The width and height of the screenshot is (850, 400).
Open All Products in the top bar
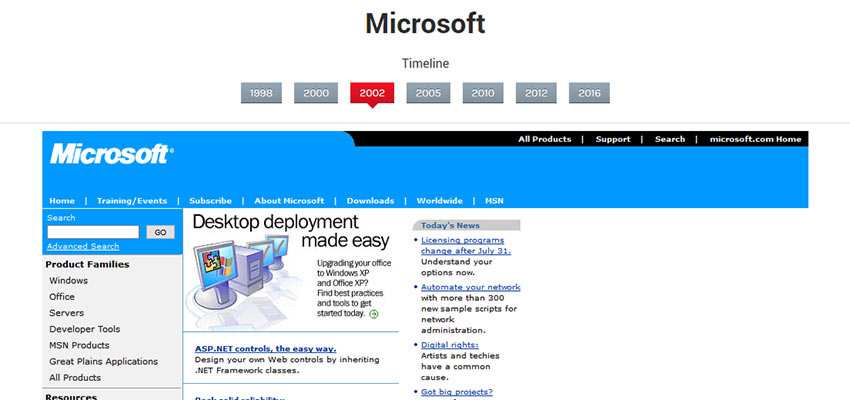tap(544, 139)
